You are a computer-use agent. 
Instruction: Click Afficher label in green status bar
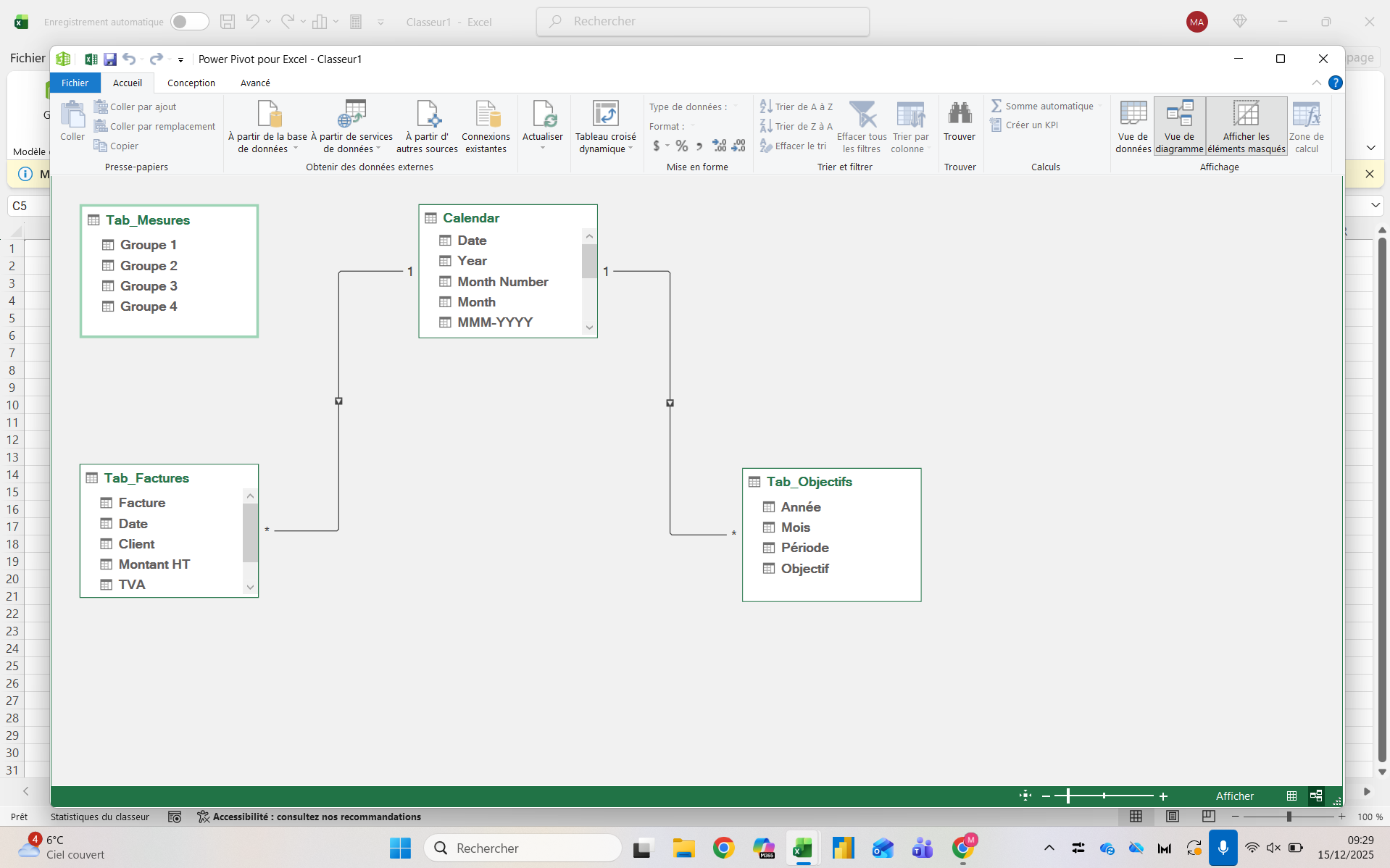tap(1234, 796)
